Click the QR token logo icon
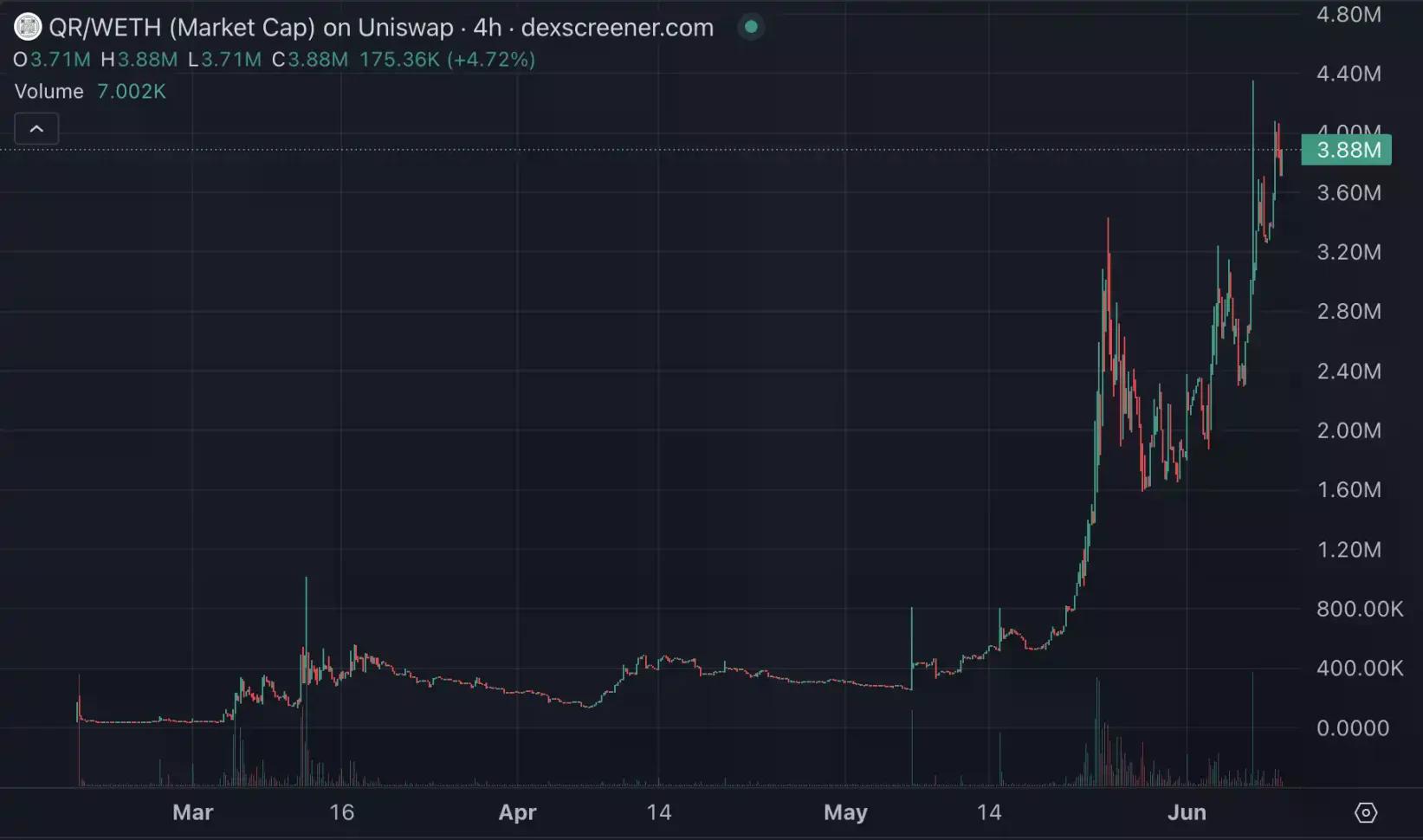 click(28, 28)
